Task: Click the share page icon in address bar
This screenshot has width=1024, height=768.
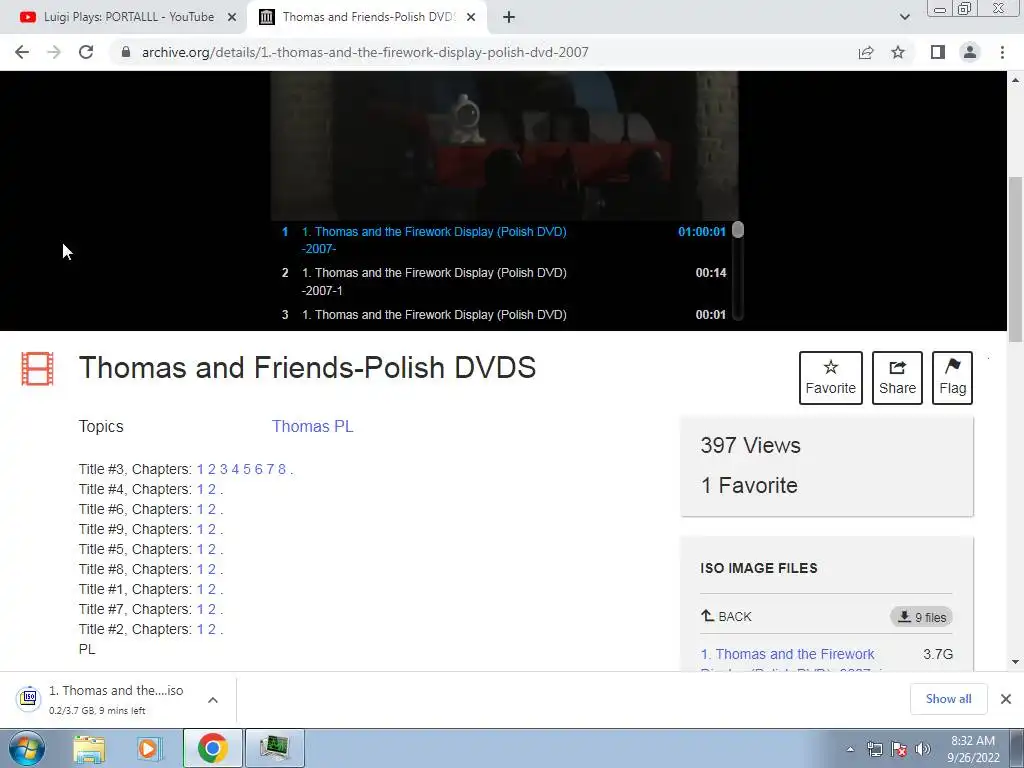Action: [866, 52]
